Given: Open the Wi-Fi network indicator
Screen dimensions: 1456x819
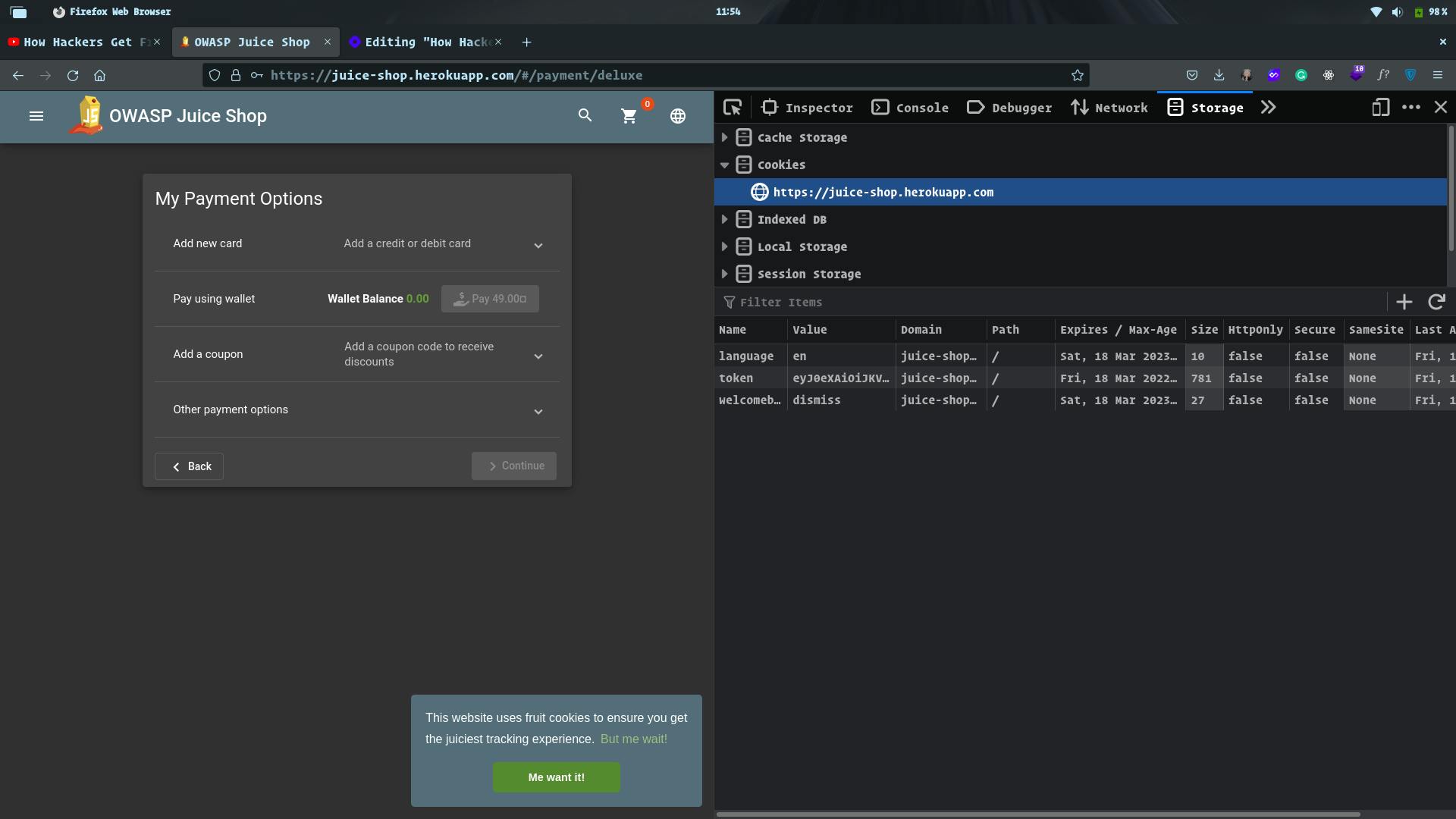Looking at the screenshot, I should 1376,12.
